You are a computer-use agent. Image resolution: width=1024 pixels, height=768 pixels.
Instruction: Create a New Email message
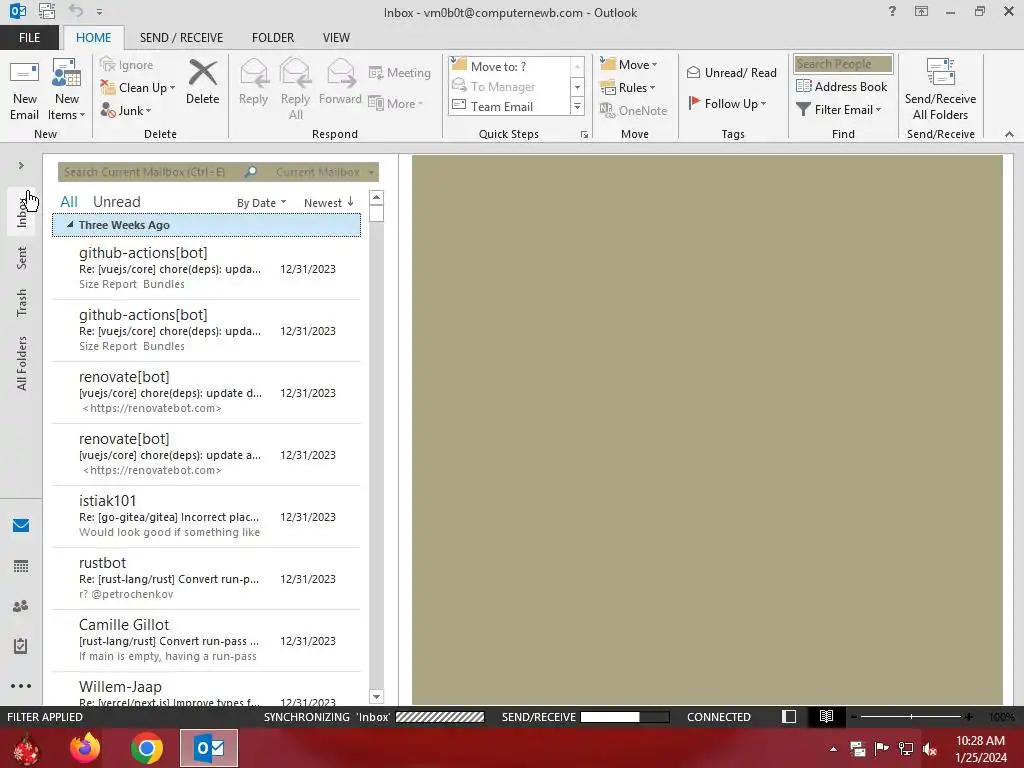click(x=24, y=89)
